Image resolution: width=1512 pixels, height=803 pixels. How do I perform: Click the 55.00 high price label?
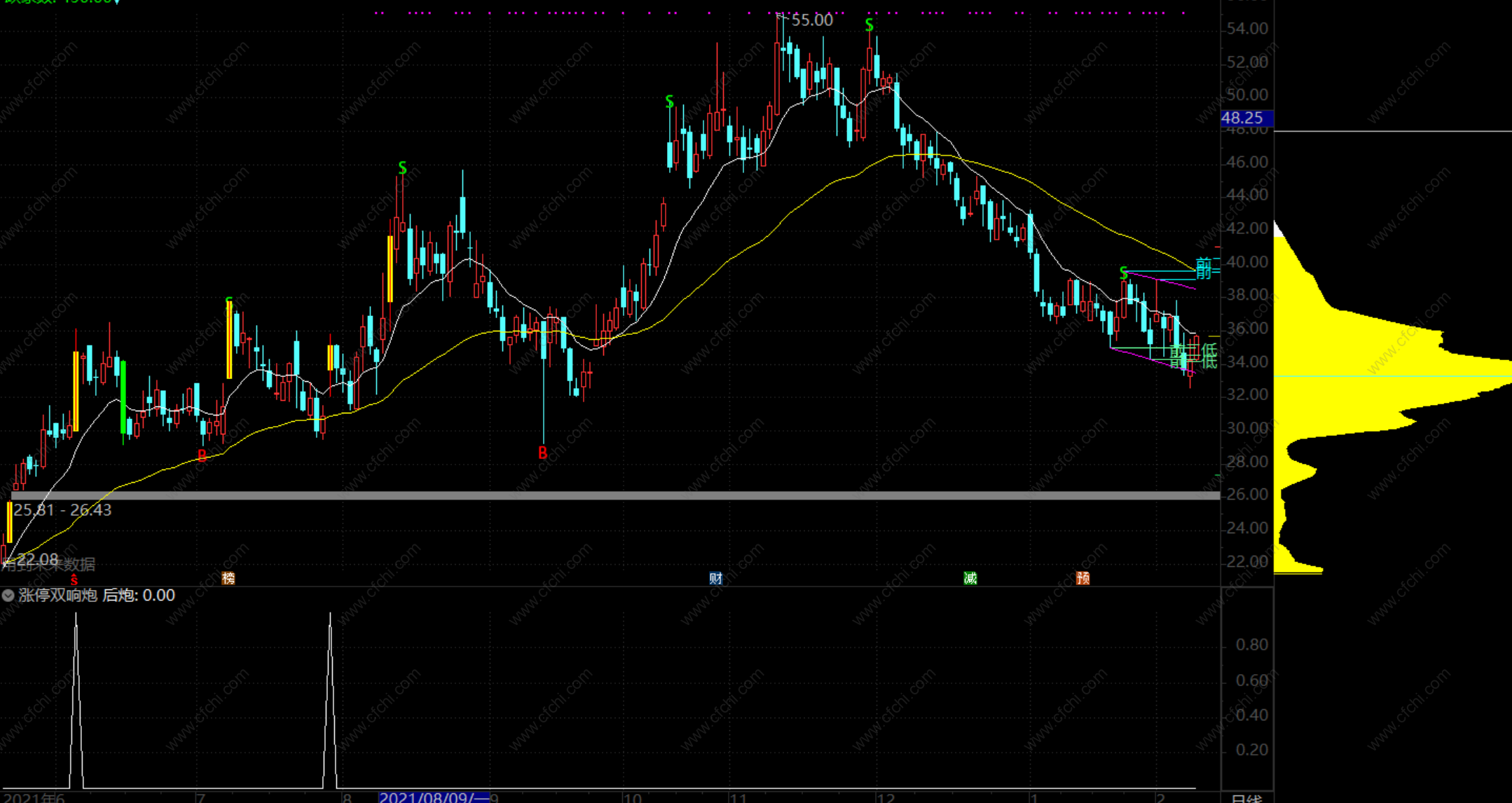812,20
